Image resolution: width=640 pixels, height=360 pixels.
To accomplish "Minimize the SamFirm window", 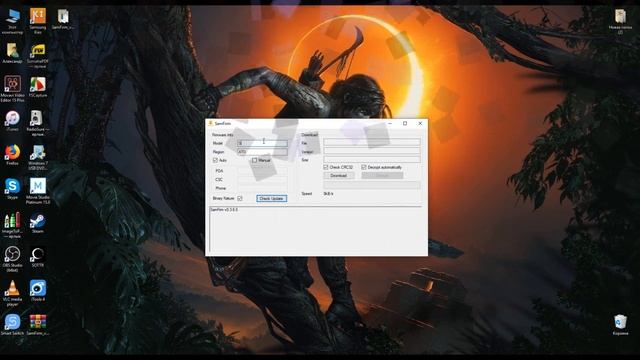I will tap(390, 123).
